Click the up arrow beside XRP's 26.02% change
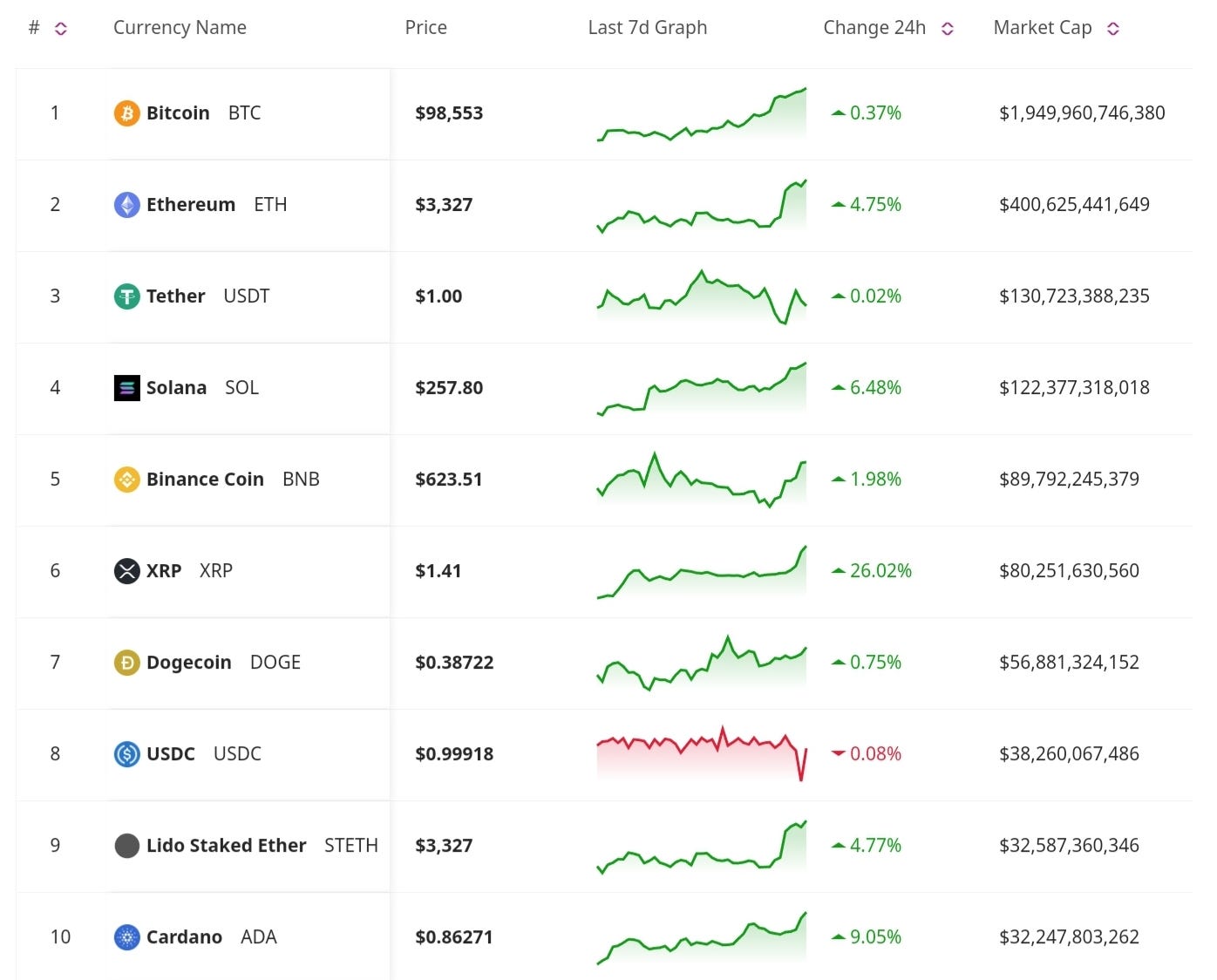The image size is (1217, 980). (x=839, y=571)
